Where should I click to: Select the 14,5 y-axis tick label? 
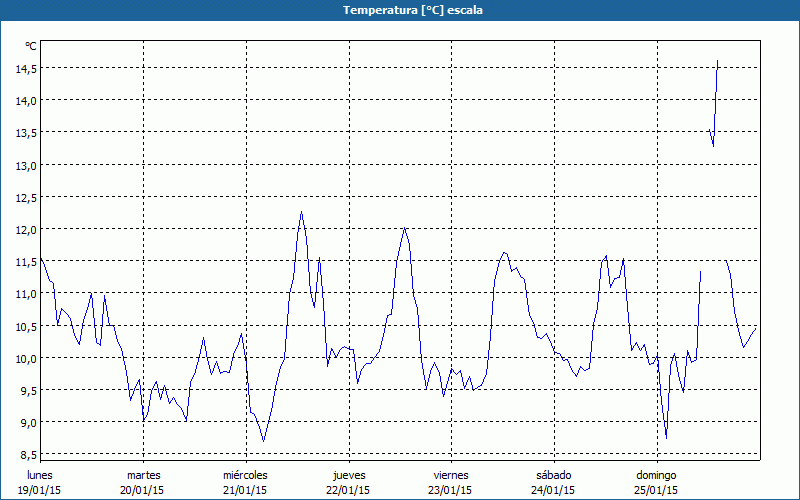[x=25, y=68]
